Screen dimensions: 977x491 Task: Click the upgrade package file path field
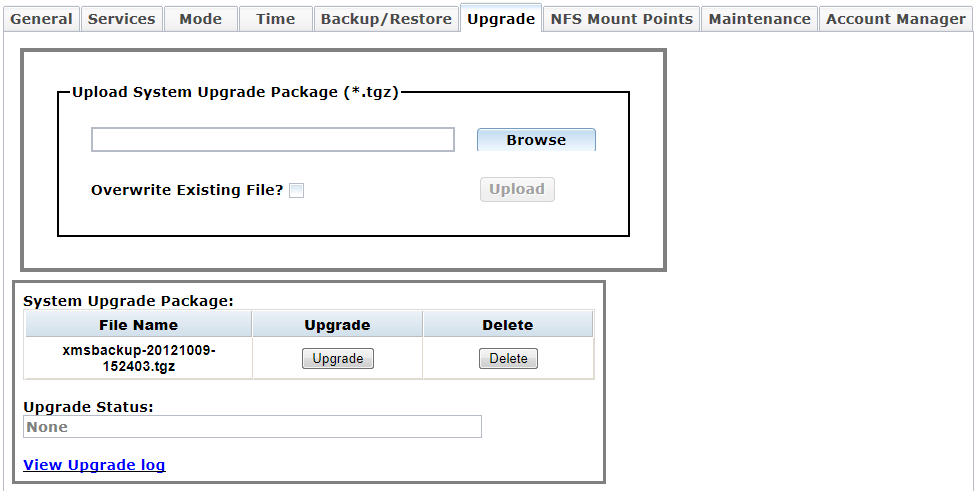tap(272, 140)
